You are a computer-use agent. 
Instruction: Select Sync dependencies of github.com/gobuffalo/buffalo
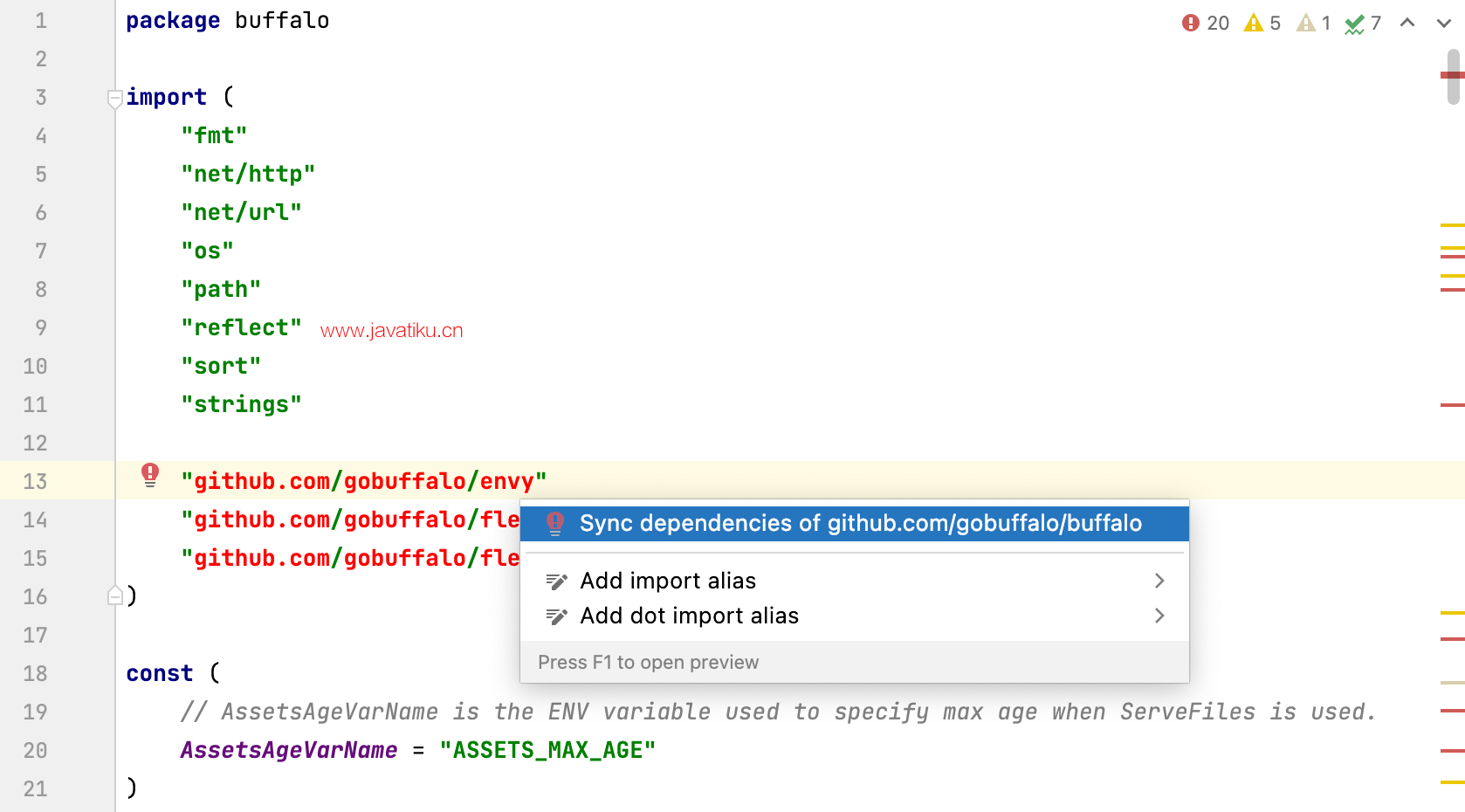click(860, 523)
